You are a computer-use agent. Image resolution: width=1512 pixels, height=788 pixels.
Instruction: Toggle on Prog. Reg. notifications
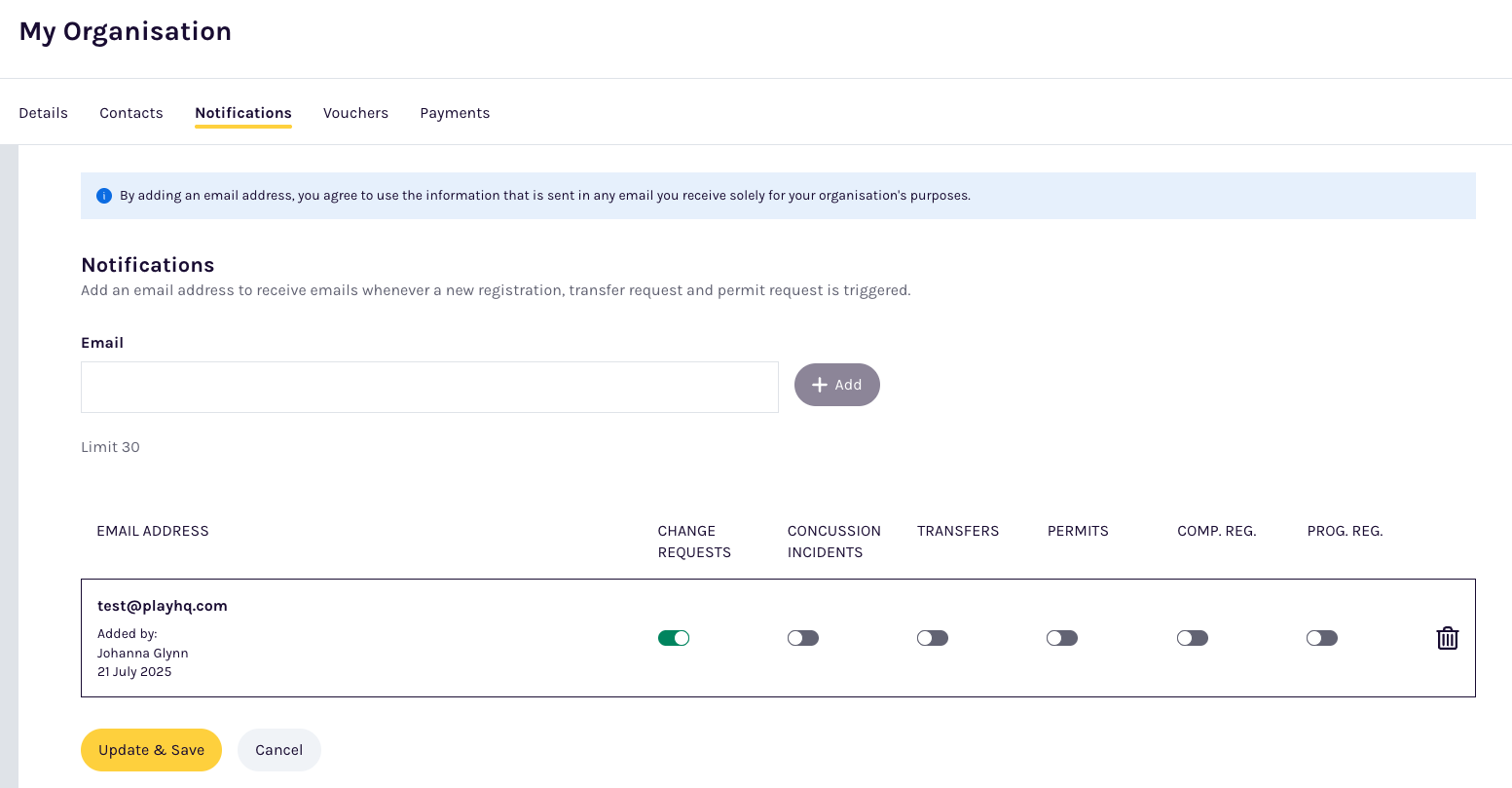[x=1321, y=638]
